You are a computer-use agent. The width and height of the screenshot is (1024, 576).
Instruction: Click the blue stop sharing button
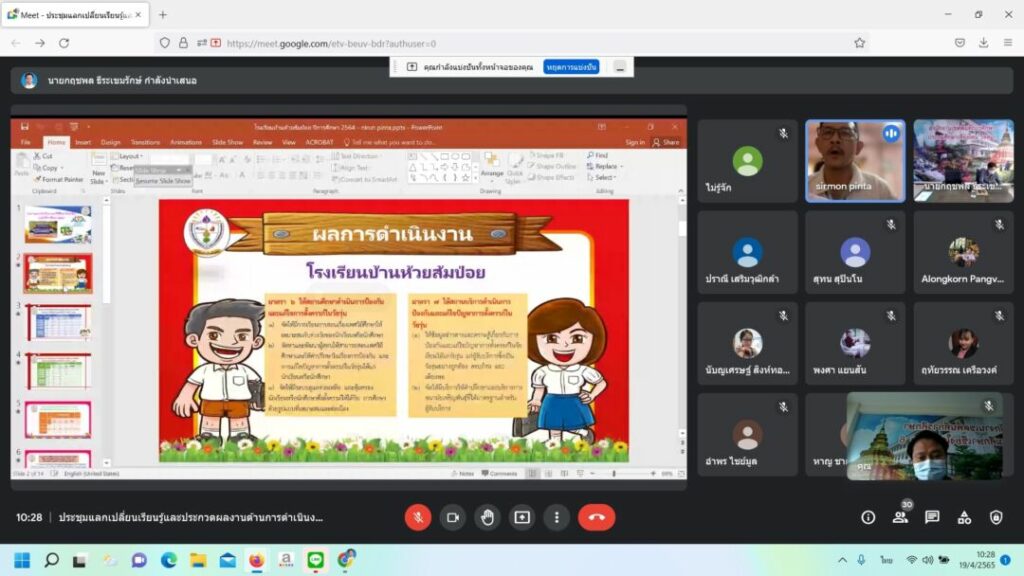571,67
